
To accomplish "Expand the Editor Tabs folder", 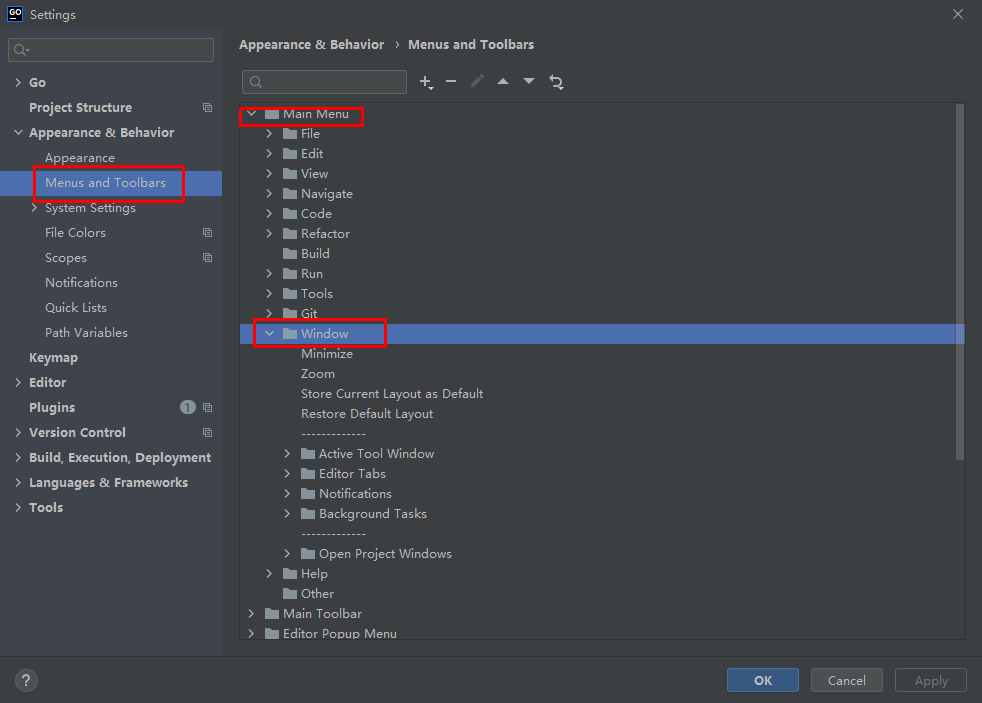I will point(287,474).
